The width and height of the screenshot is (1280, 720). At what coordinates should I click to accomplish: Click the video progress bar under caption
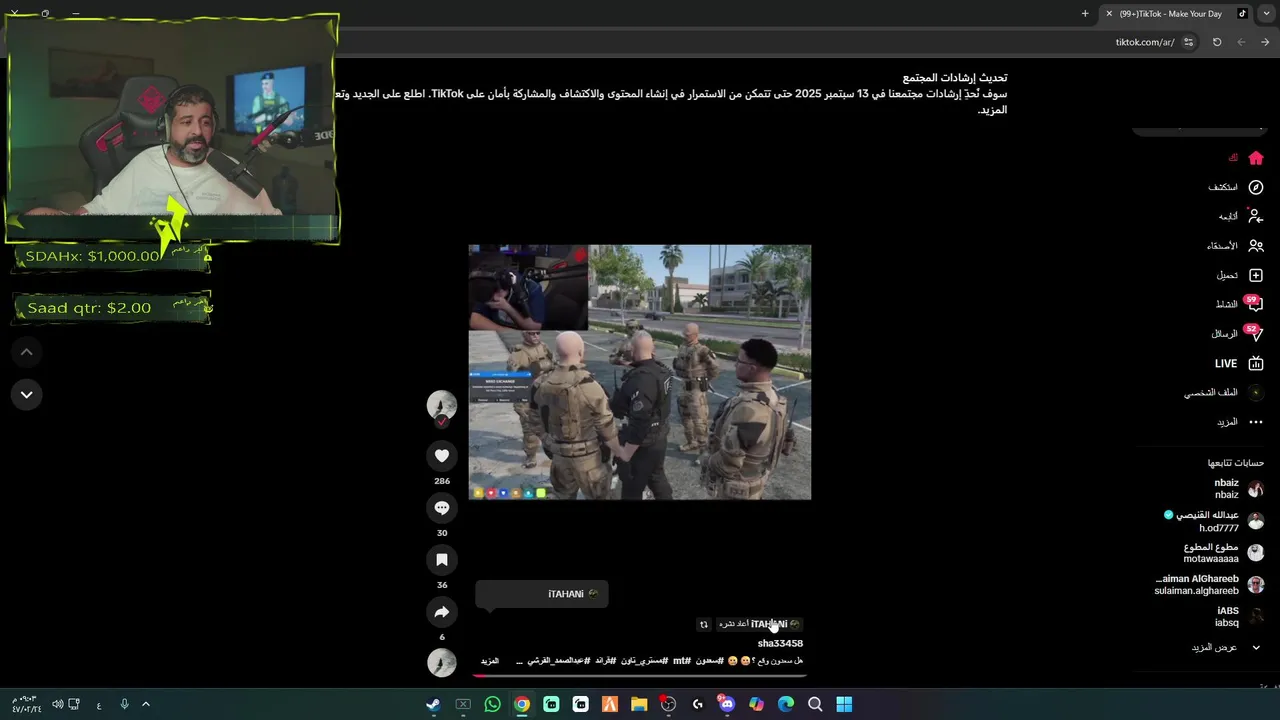pyautogui.click(x=639, y=675)
